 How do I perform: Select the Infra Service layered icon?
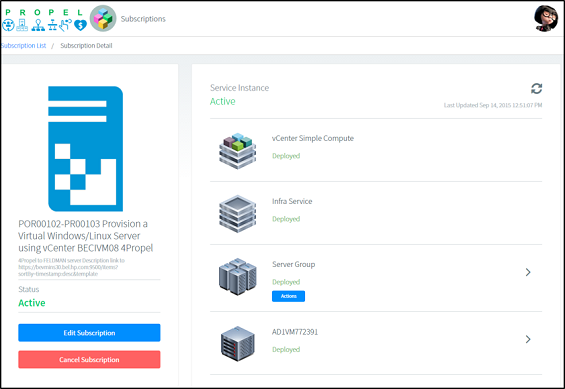coord(237,214)
